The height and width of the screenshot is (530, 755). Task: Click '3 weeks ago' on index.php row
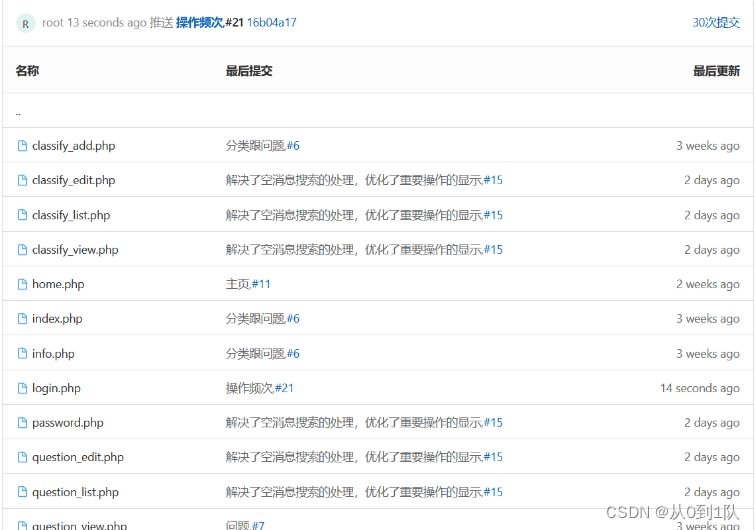coord(708,318)
